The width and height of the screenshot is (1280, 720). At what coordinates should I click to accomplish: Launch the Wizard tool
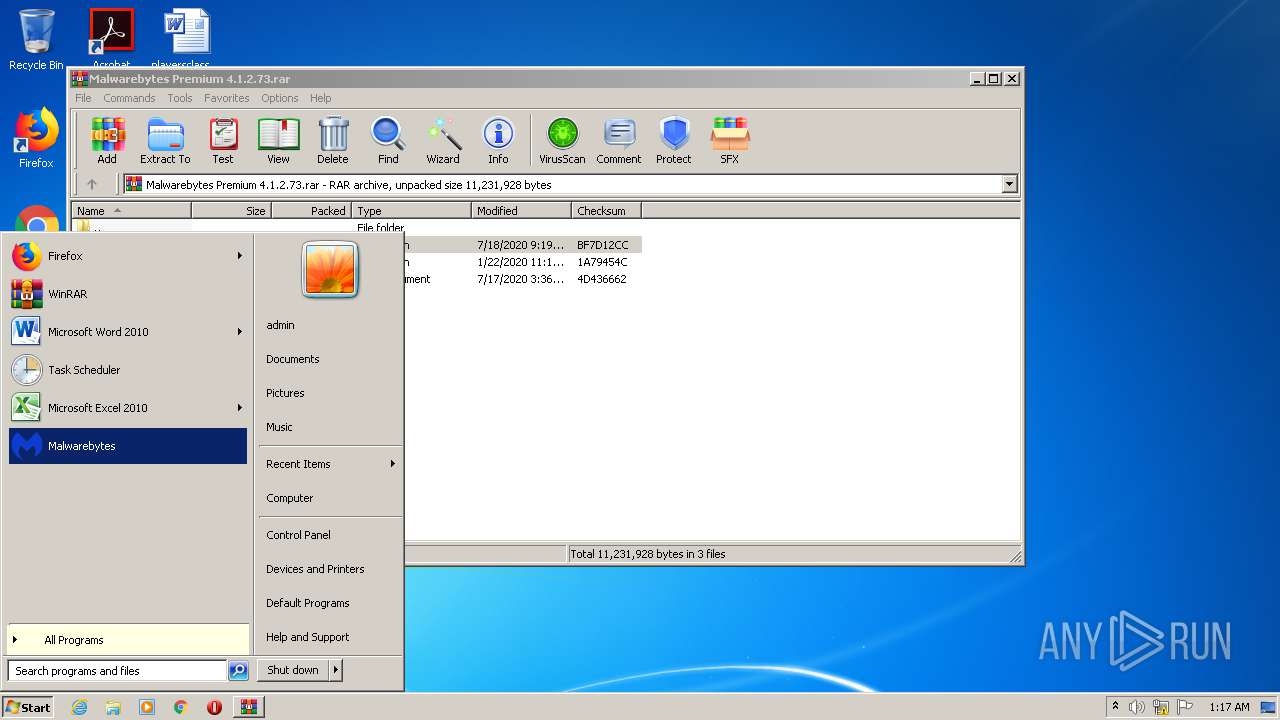point(443,140)
